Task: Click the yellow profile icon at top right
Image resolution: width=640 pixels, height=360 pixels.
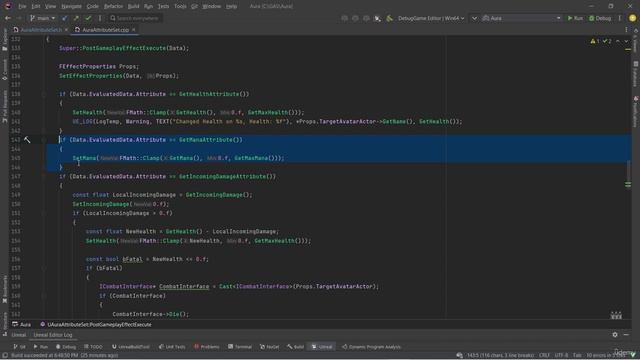Action: click(x=632, y=18)
